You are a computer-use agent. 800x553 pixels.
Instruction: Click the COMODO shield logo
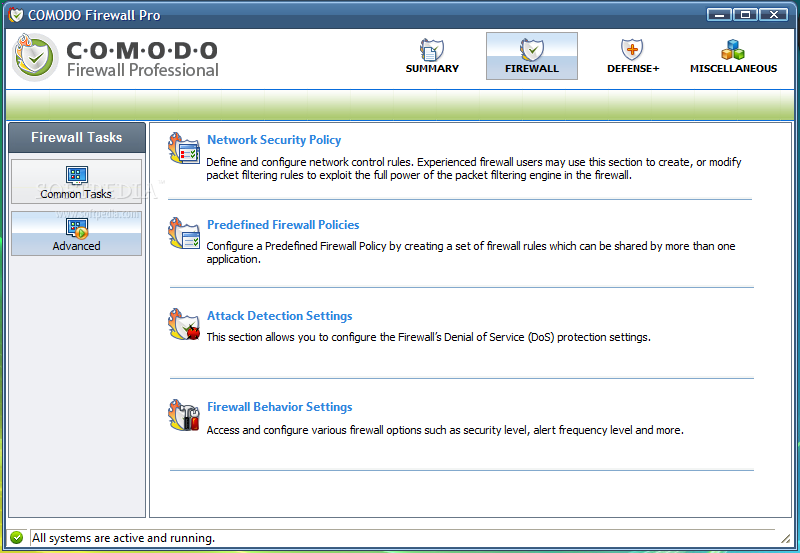point(35,57)
